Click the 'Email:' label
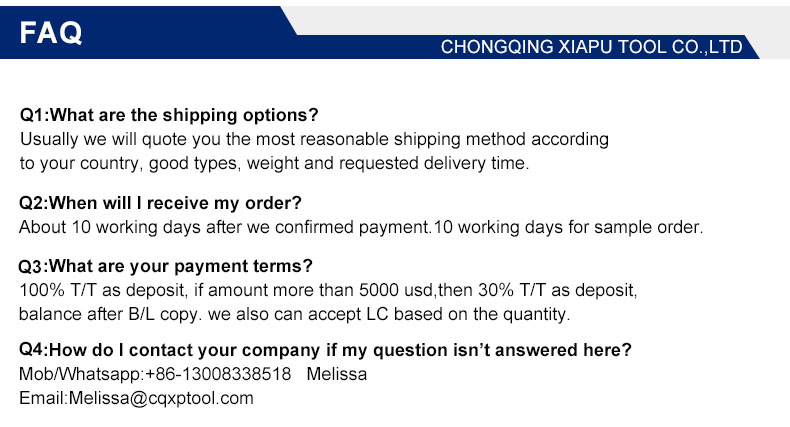The image size is (790, 427). coord(43,398)
